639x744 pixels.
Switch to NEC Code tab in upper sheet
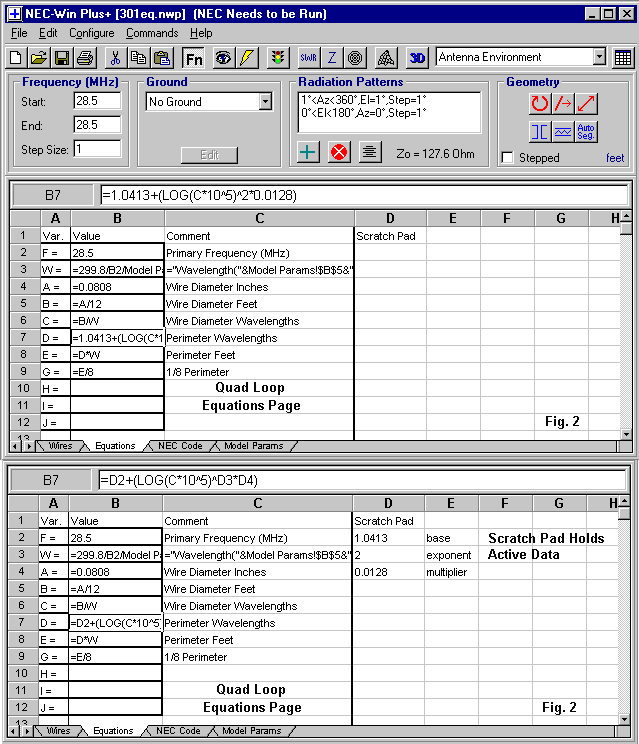[179, 446]
